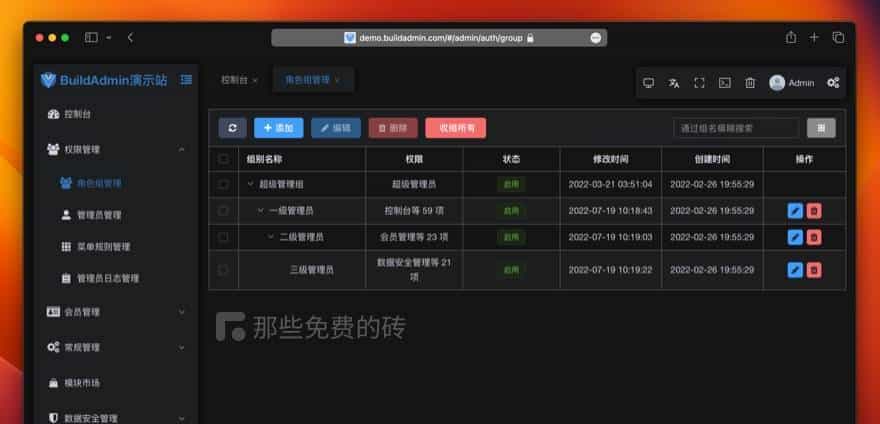Viewport: 880px width, 424px height.
Task: Toggle fullscreen mode icon
Action: coord(699,83)
